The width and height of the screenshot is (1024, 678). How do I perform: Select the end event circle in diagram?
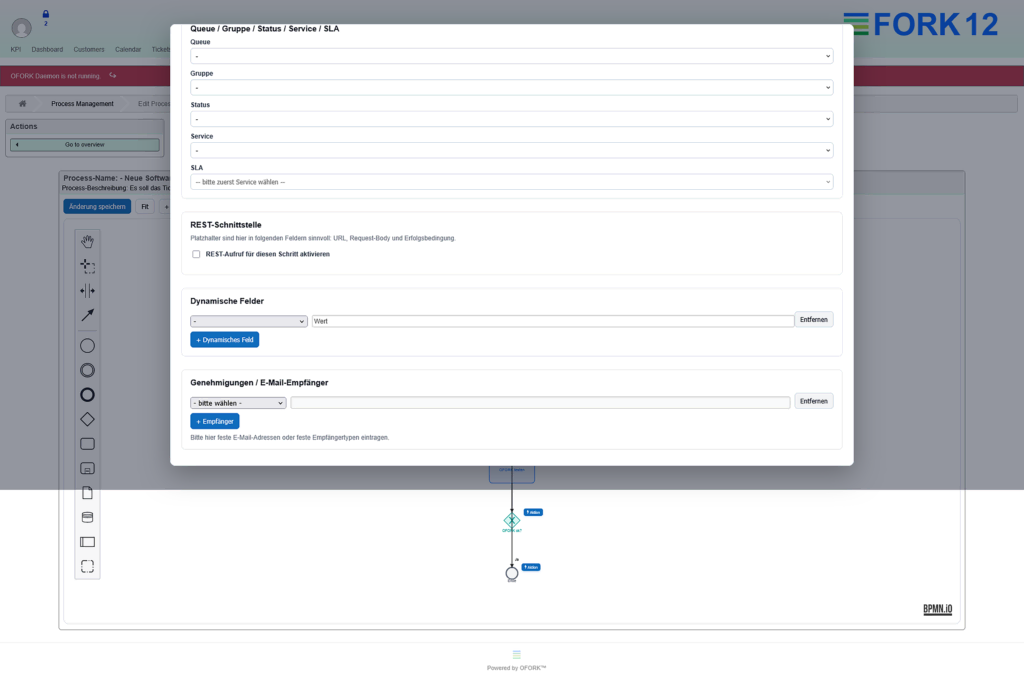[511, 573]
